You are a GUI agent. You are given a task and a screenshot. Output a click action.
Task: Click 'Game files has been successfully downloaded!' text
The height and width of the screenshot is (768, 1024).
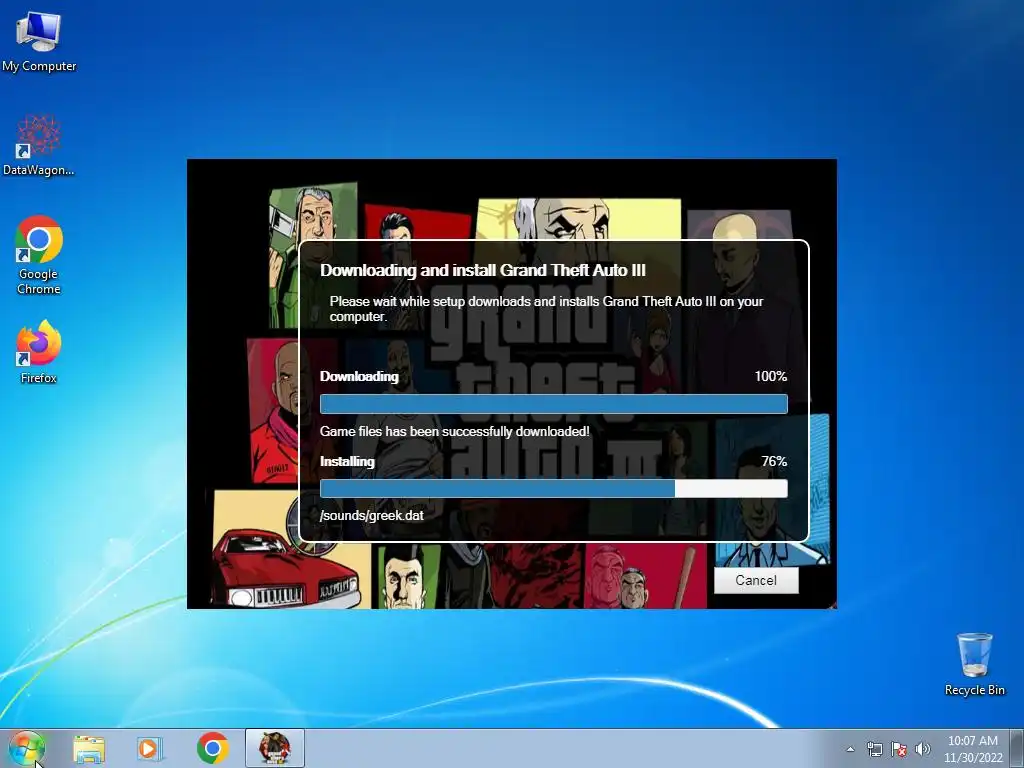455,432
